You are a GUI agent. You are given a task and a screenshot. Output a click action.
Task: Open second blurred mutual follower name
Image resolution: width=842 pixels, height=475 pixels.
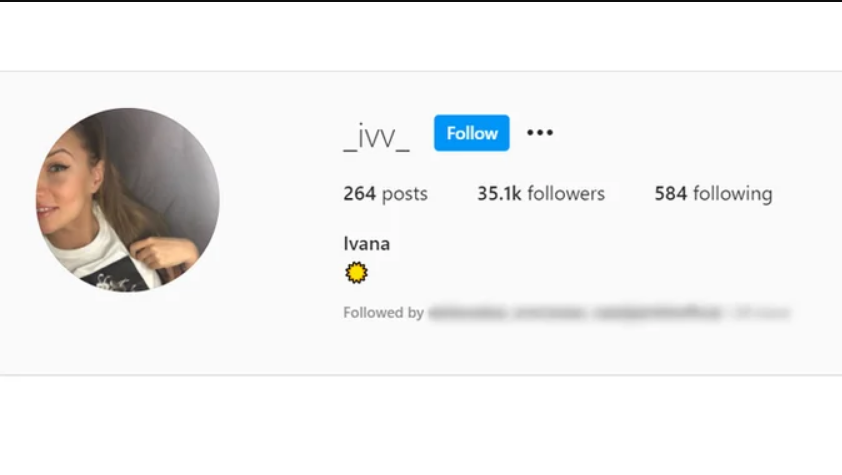(x=549, y=312)
